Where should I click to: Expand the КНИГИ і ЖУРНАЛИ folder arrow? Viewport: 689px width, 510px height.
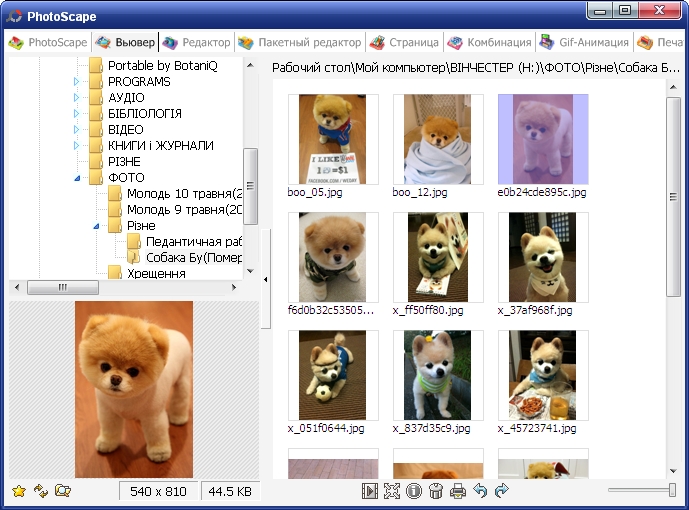[76, 145]
